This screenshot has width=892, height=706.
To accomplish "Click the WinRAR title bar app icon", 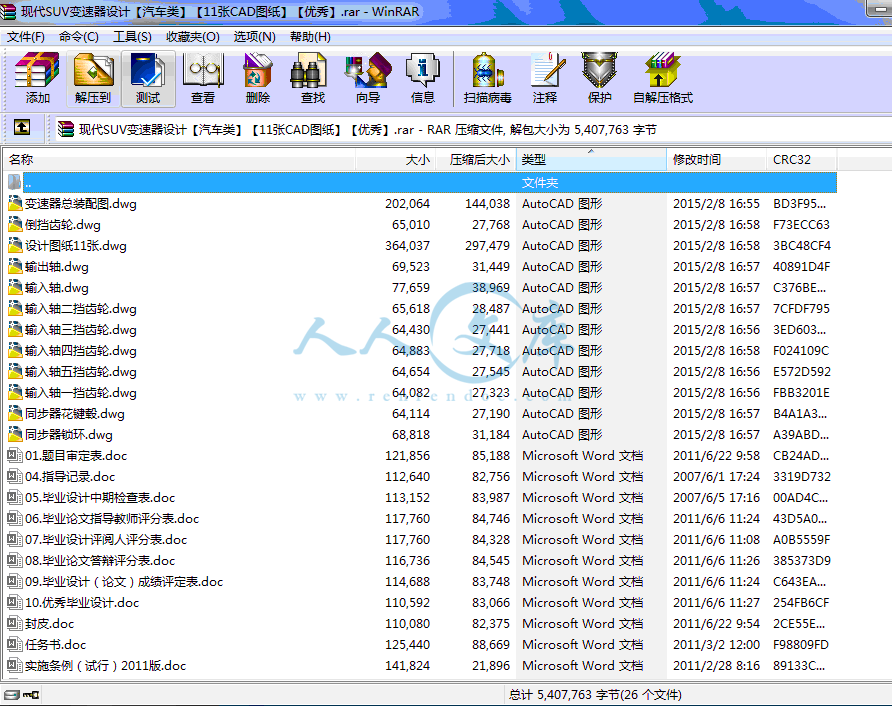I will pyautogui.click(x=9, y=11).
